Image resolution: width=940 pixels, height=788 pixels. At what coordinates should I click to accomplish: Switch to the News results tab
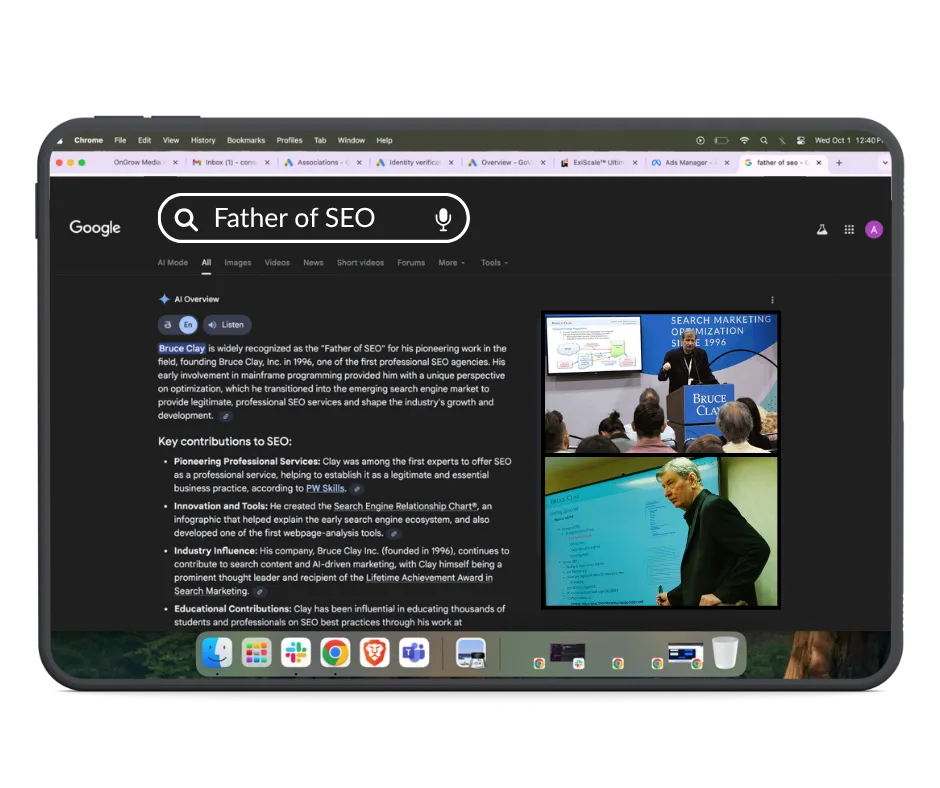click(313, 263)
